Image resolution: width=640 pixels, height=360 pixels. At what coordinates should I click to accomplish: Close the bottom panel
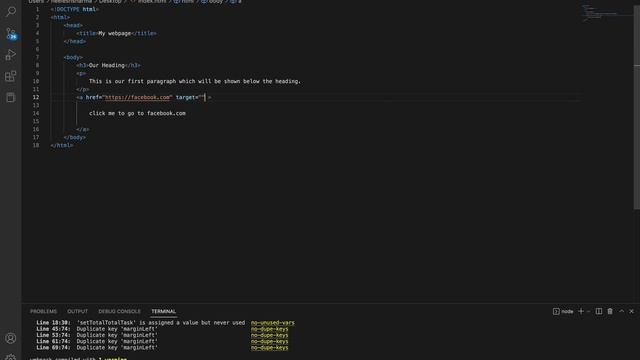631,311
